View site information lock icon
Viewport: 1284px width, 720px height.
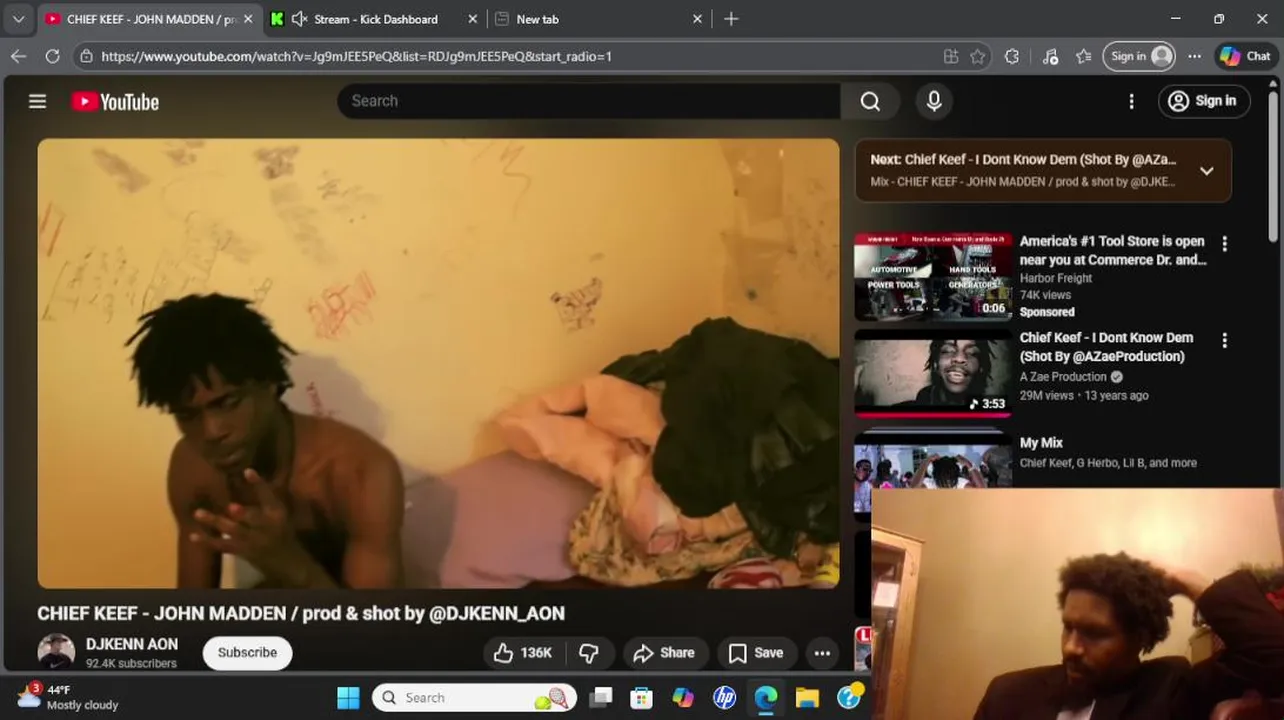point(87,56)
